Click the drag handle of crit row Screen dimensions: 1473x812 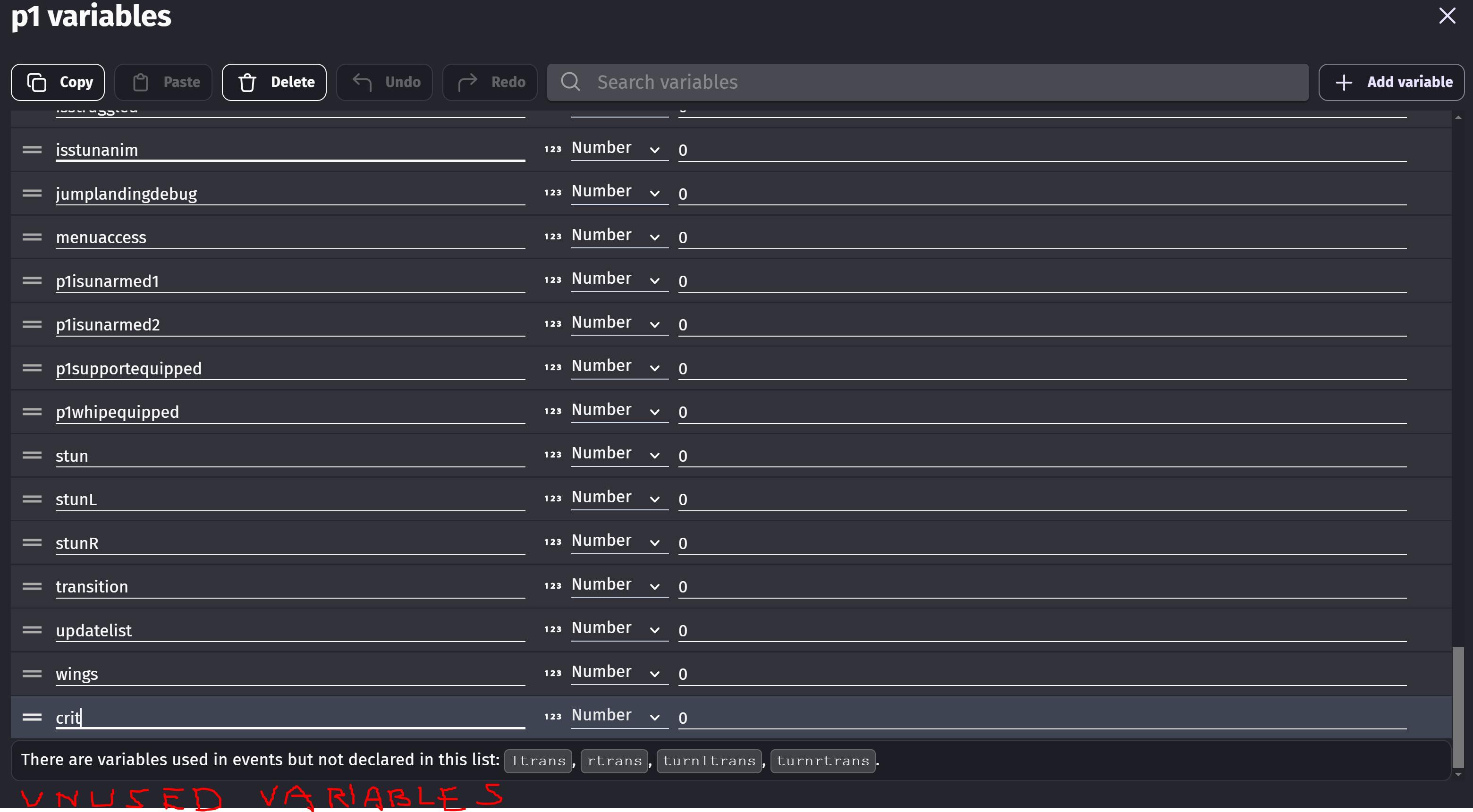point(32,717)
